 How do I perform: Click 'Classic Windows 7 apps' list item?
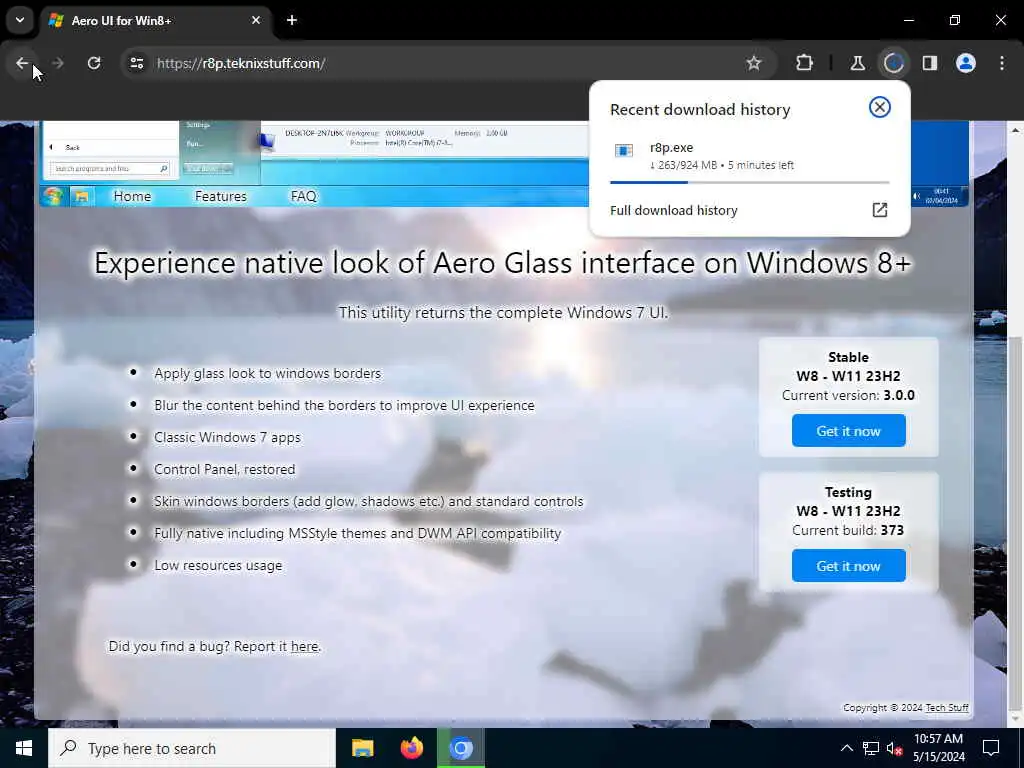[x=227, y=437]
